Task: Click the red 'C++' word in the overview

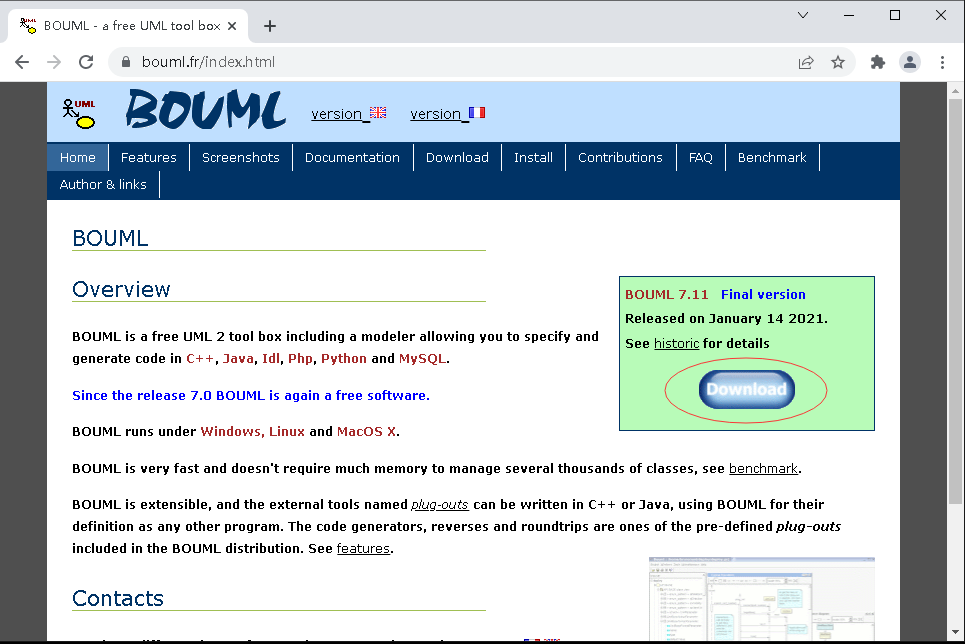Action: coord(200,358)
